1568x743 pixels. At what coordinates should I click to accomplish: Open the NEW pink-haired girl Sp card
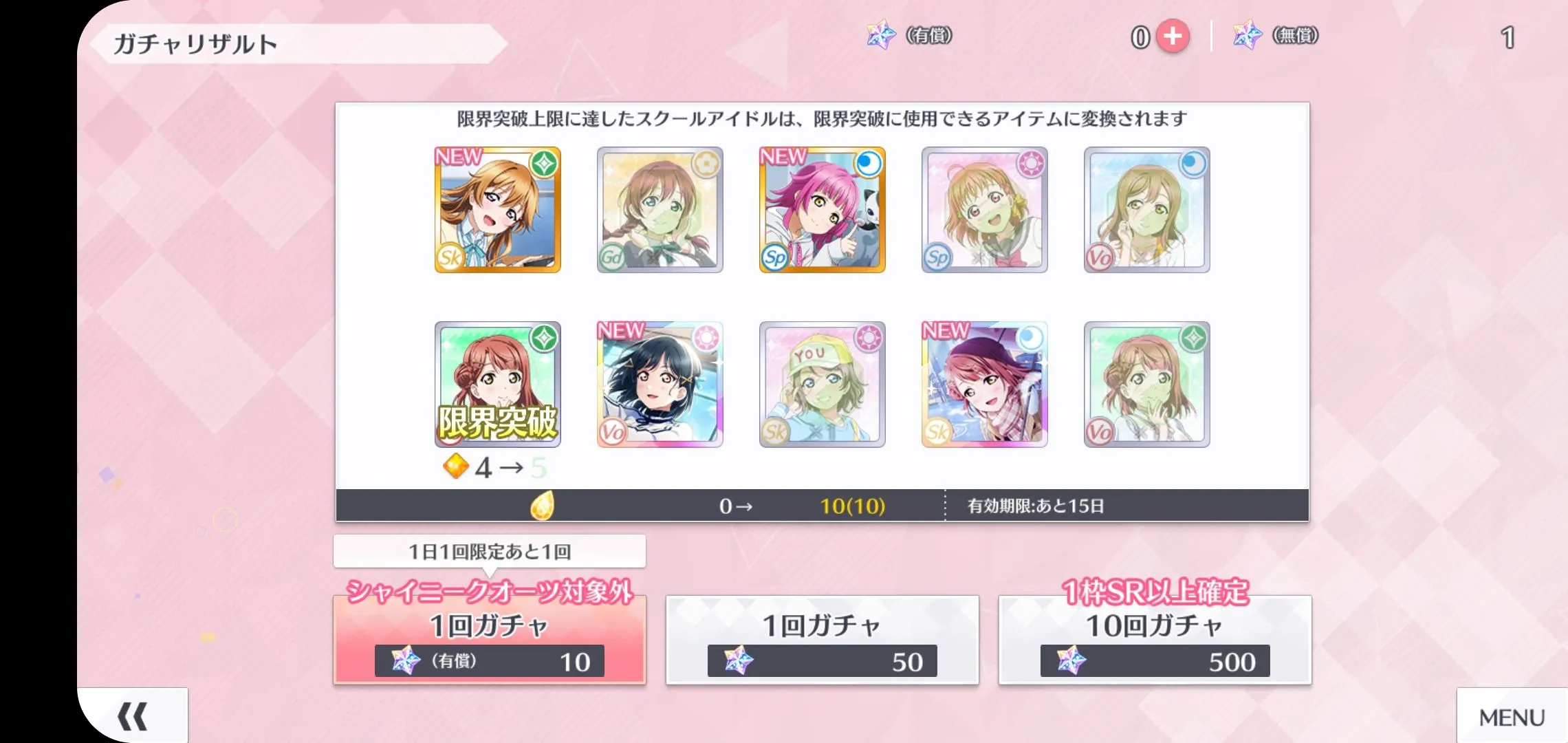823,210
